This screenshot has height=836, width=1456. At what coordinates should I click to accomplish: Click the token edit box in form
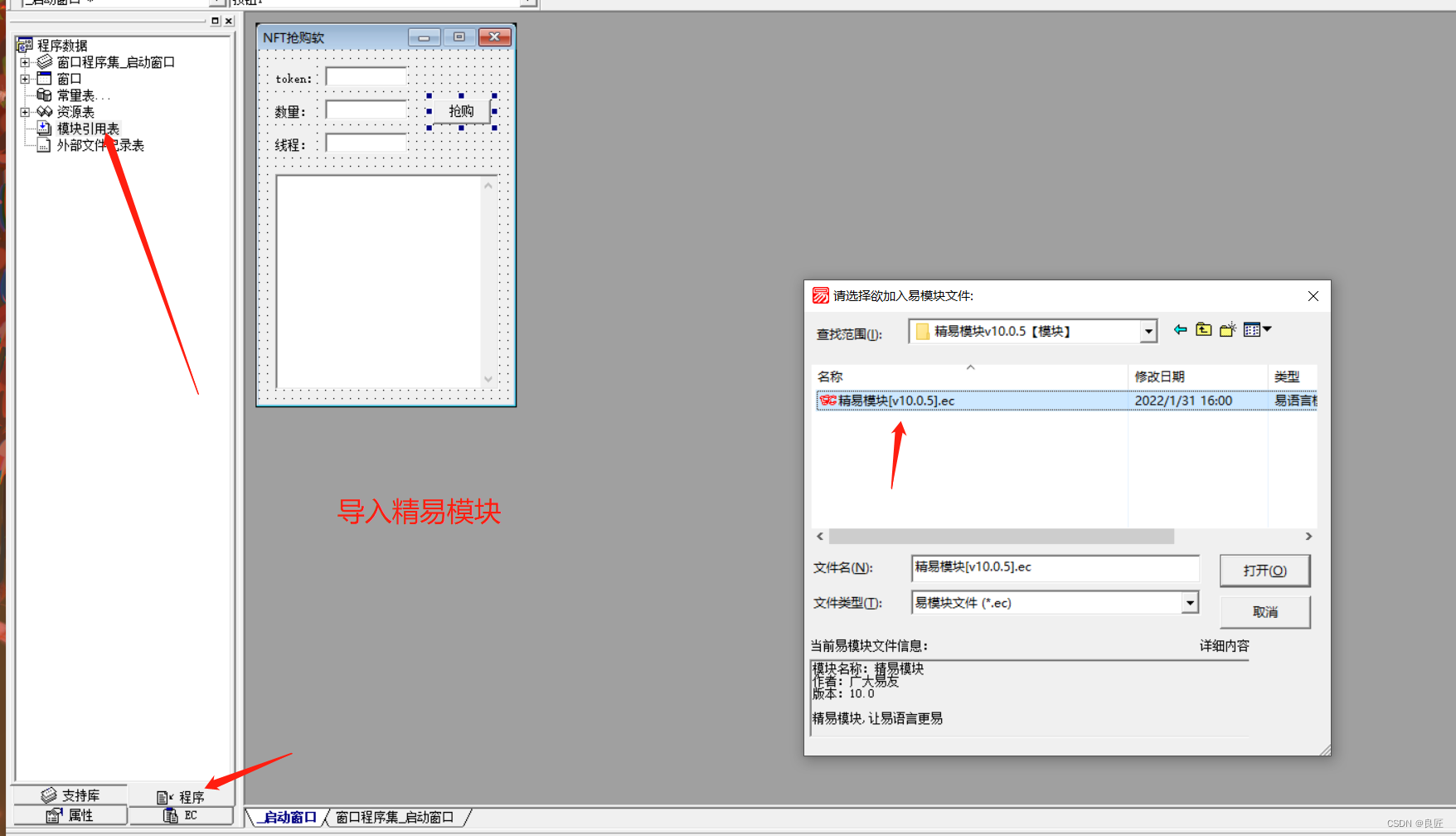click(x=366, y=77)
